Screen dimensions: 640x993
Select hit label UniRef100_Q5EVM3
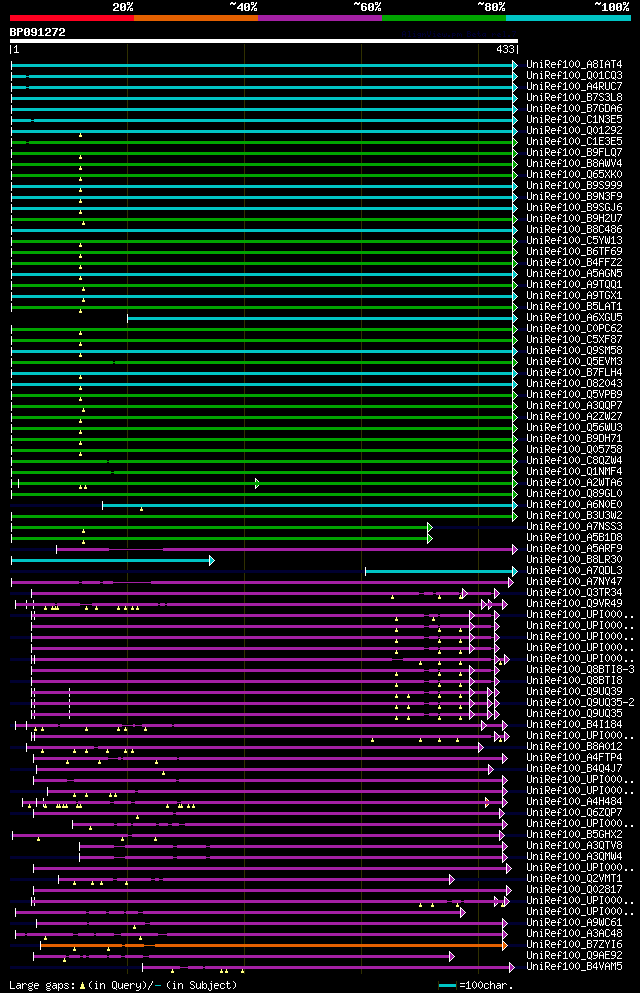coord(574,362)
